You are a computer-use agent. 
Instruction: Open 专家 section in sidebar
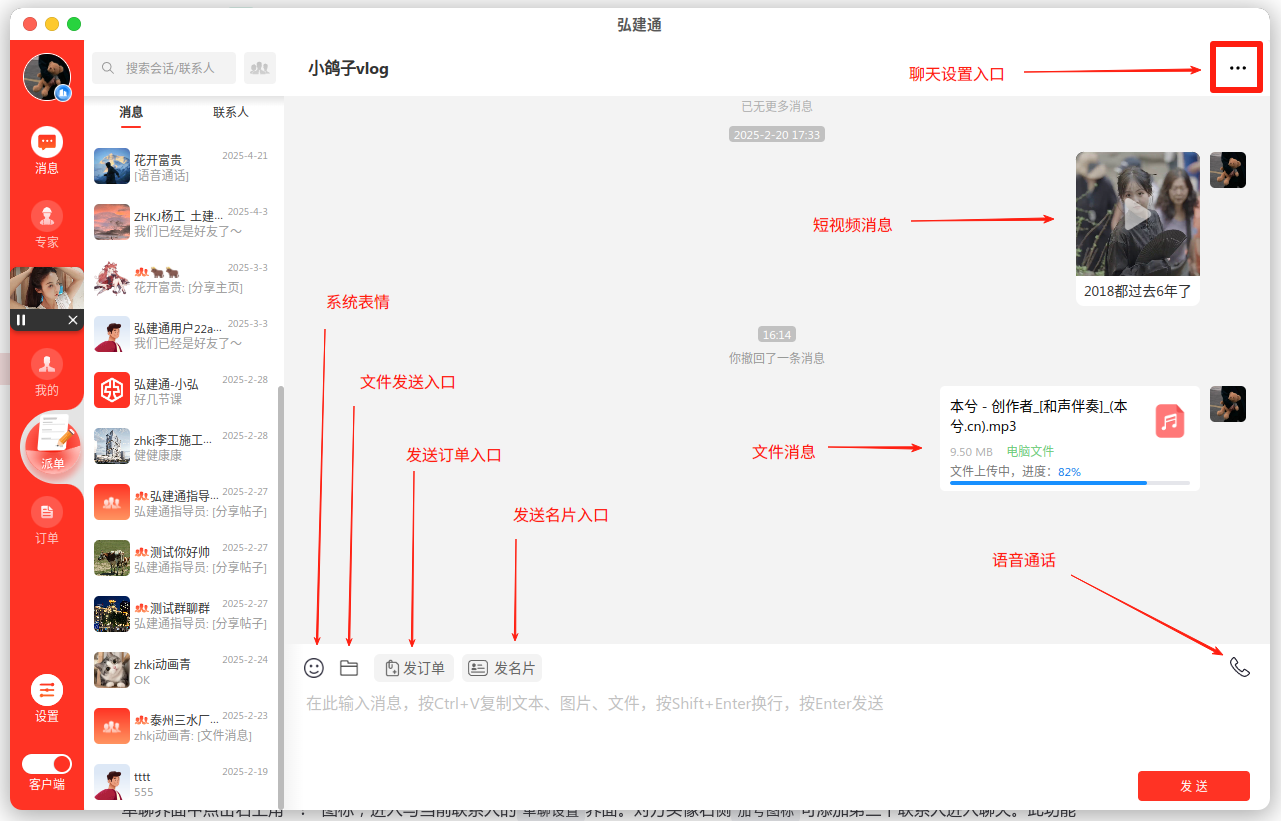click(47, 224)
